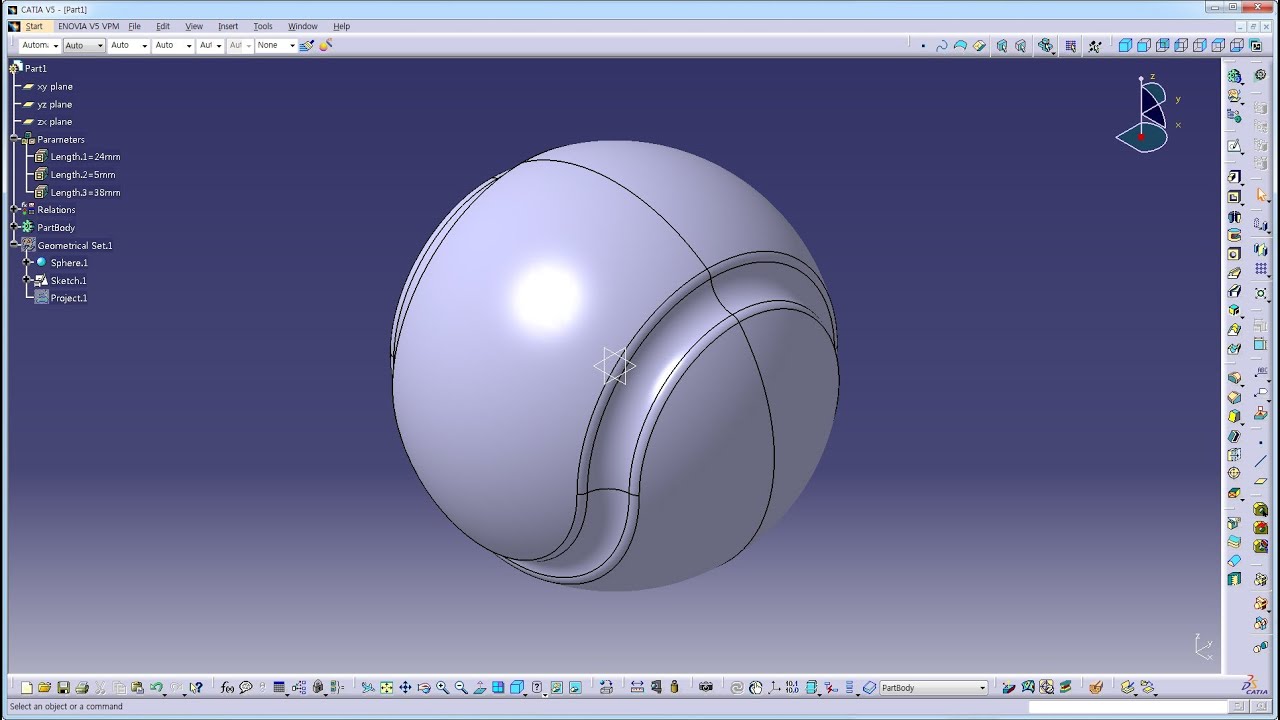Collapse the Geometrical Set.1 node
Viewport: 1280px width, 720px height.
tap(15, 245)
